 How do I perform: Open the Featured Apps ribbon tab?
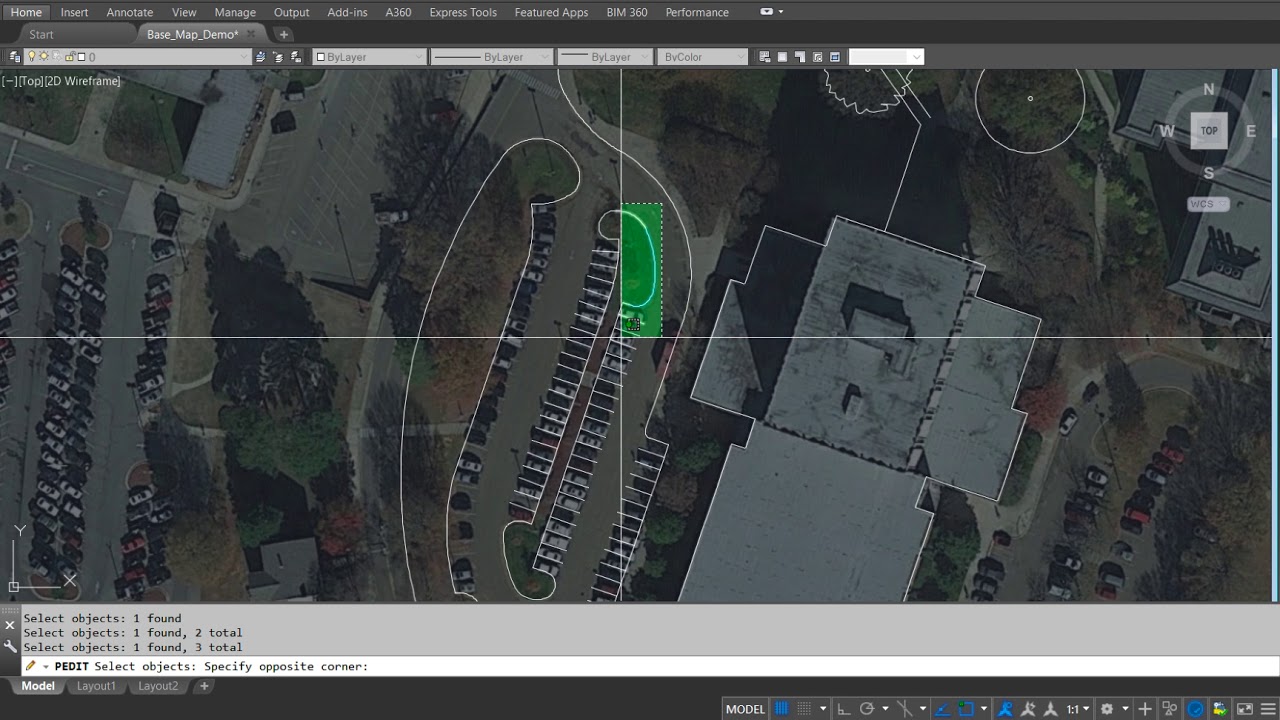pos(551,12)
